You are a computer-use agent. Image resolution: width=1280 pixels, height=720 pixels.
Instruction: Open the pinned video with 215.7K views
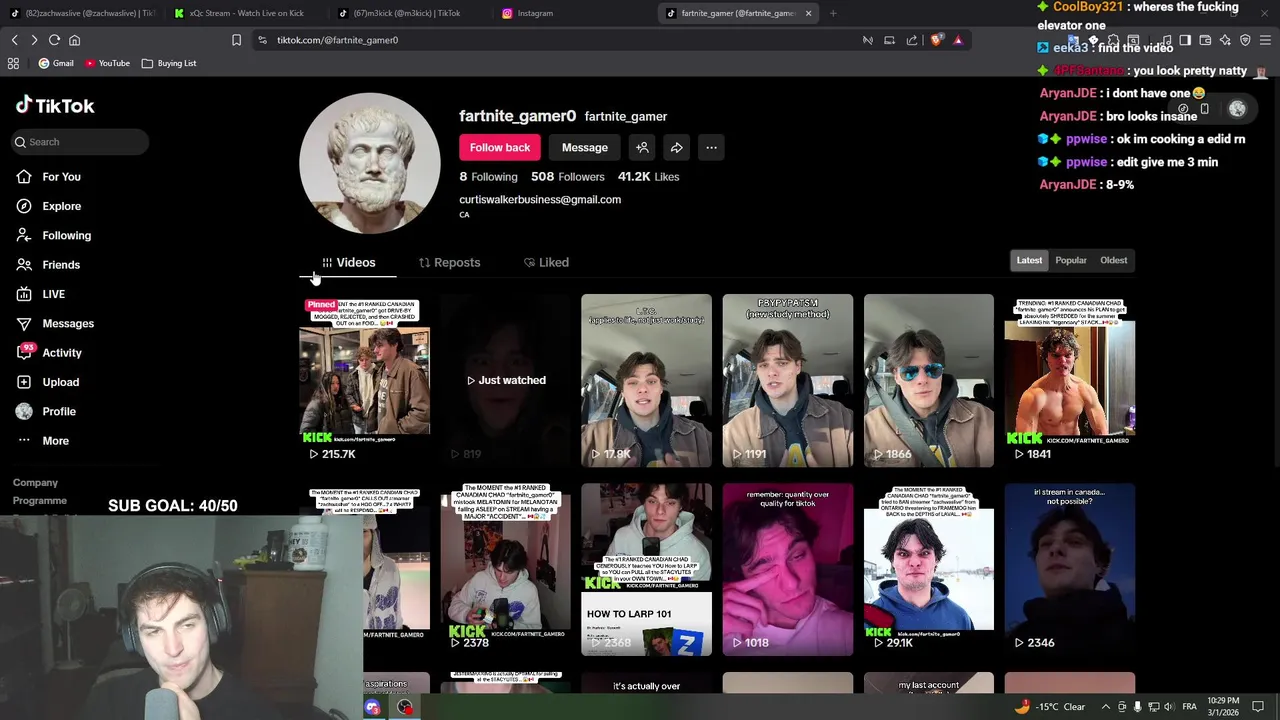(364, 380)
